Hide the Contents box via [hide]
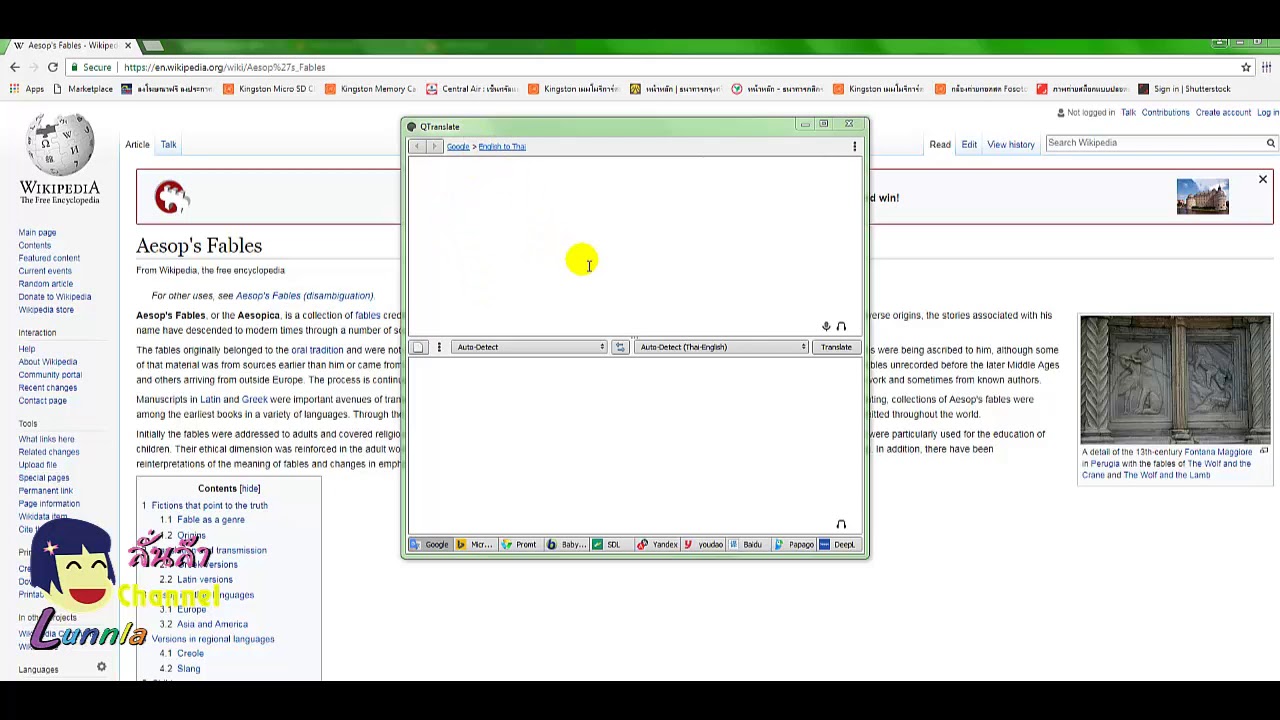 click(249, 489)
